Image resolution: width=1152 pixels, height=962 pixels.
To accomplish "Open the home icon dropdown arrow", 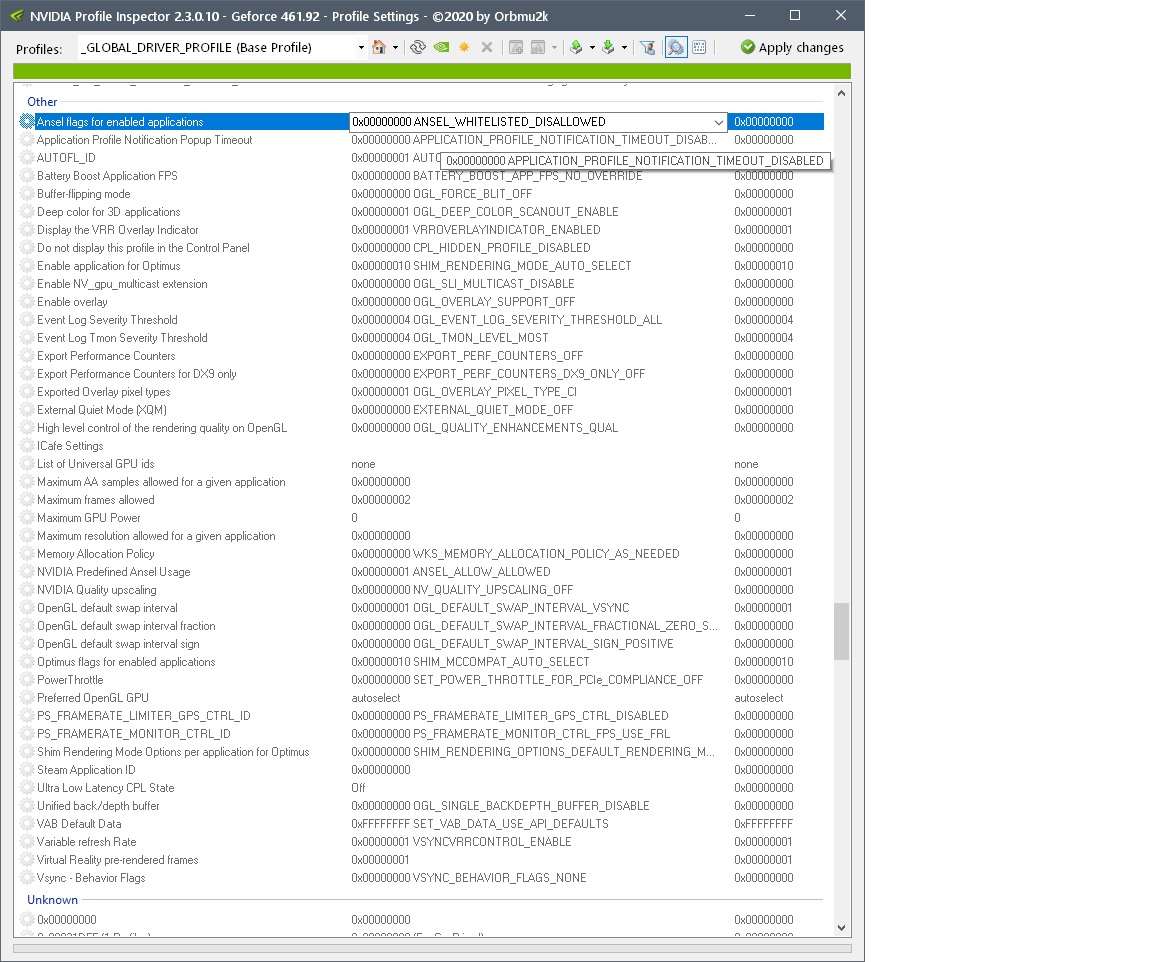I will [395, 48].
